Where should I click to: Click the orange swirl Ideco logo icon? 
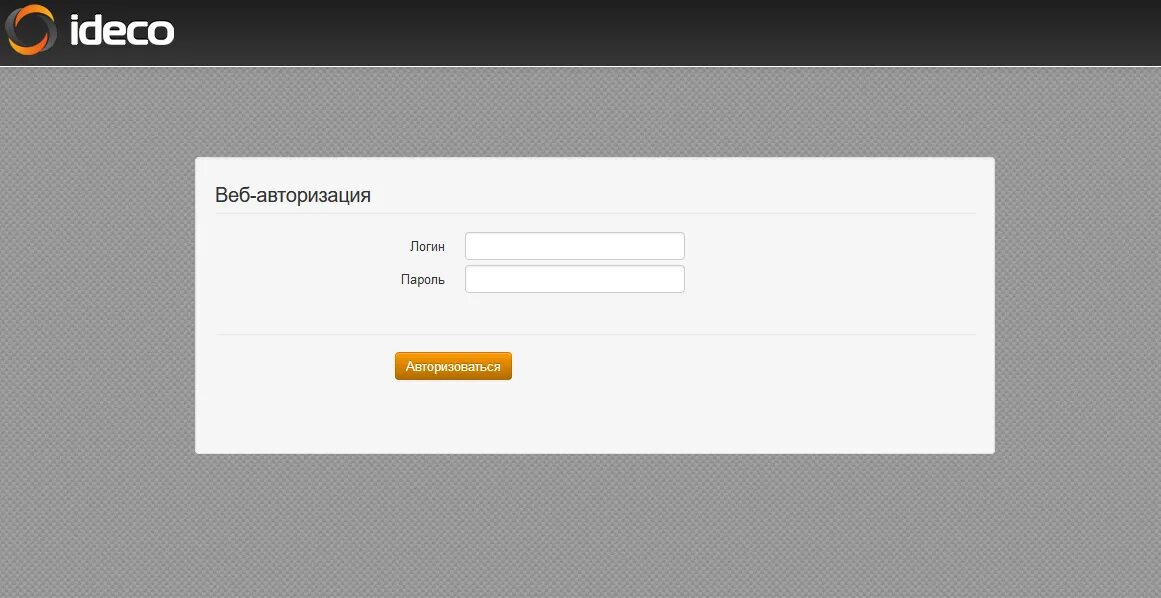pos(30,30)
